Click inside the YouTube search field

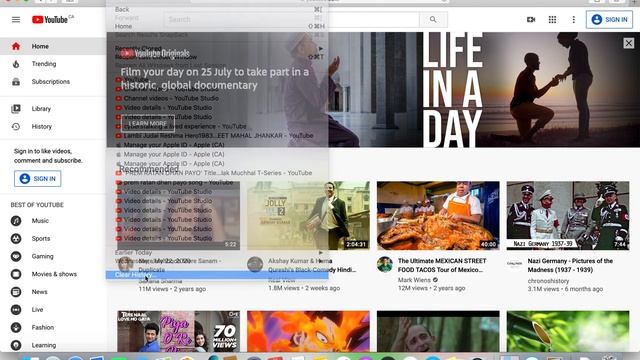click(x=291, y=20)
